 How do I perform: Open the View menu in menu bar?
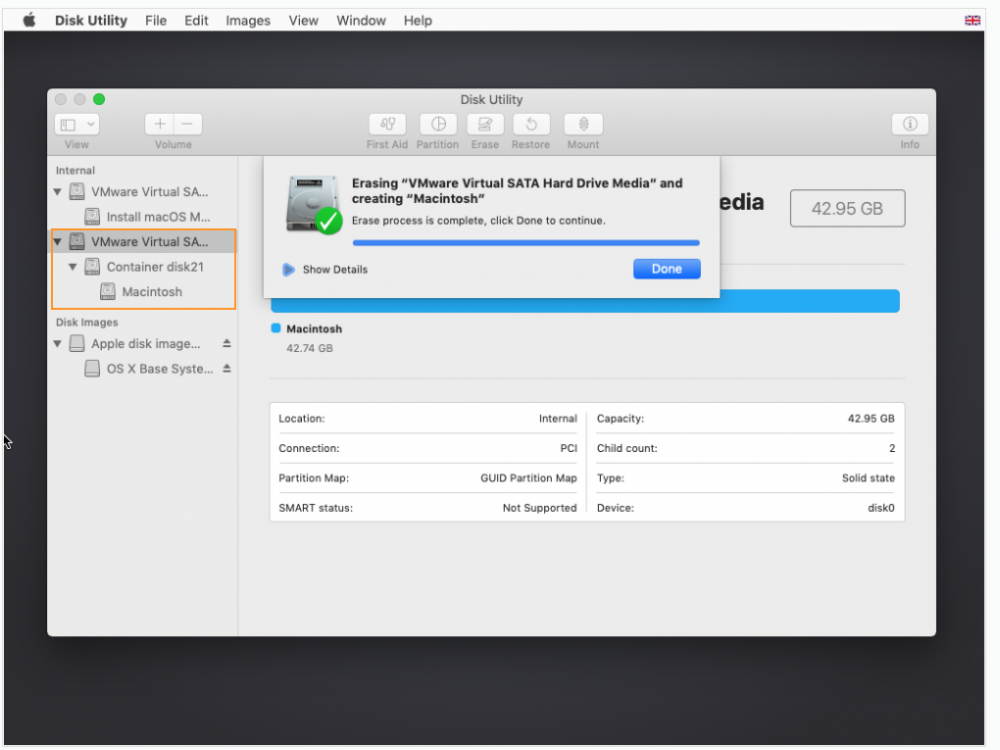tap(304, 20)
